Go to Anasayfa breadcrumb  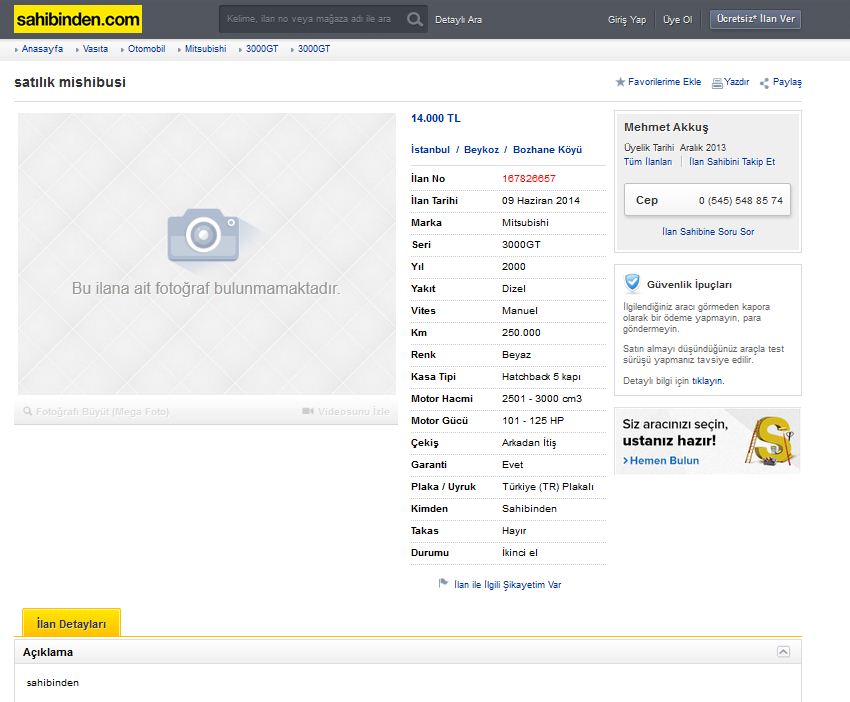tap(42, 49)
